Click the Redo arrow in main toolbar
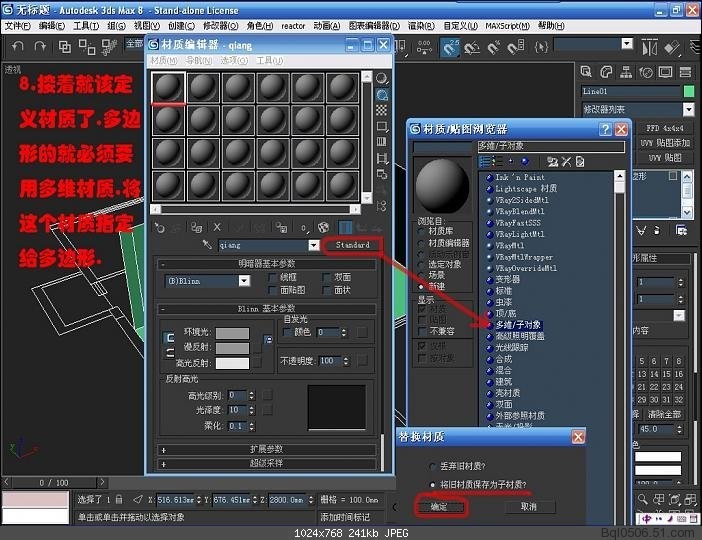Viewport: 702px width, 540px height. coord(40,47)
